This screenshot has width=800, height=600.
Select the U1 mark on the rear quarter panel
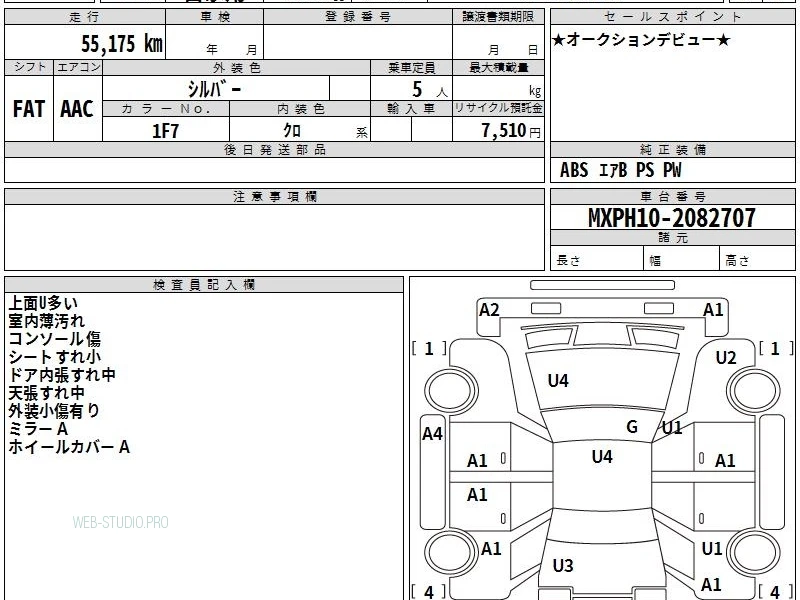712,548
